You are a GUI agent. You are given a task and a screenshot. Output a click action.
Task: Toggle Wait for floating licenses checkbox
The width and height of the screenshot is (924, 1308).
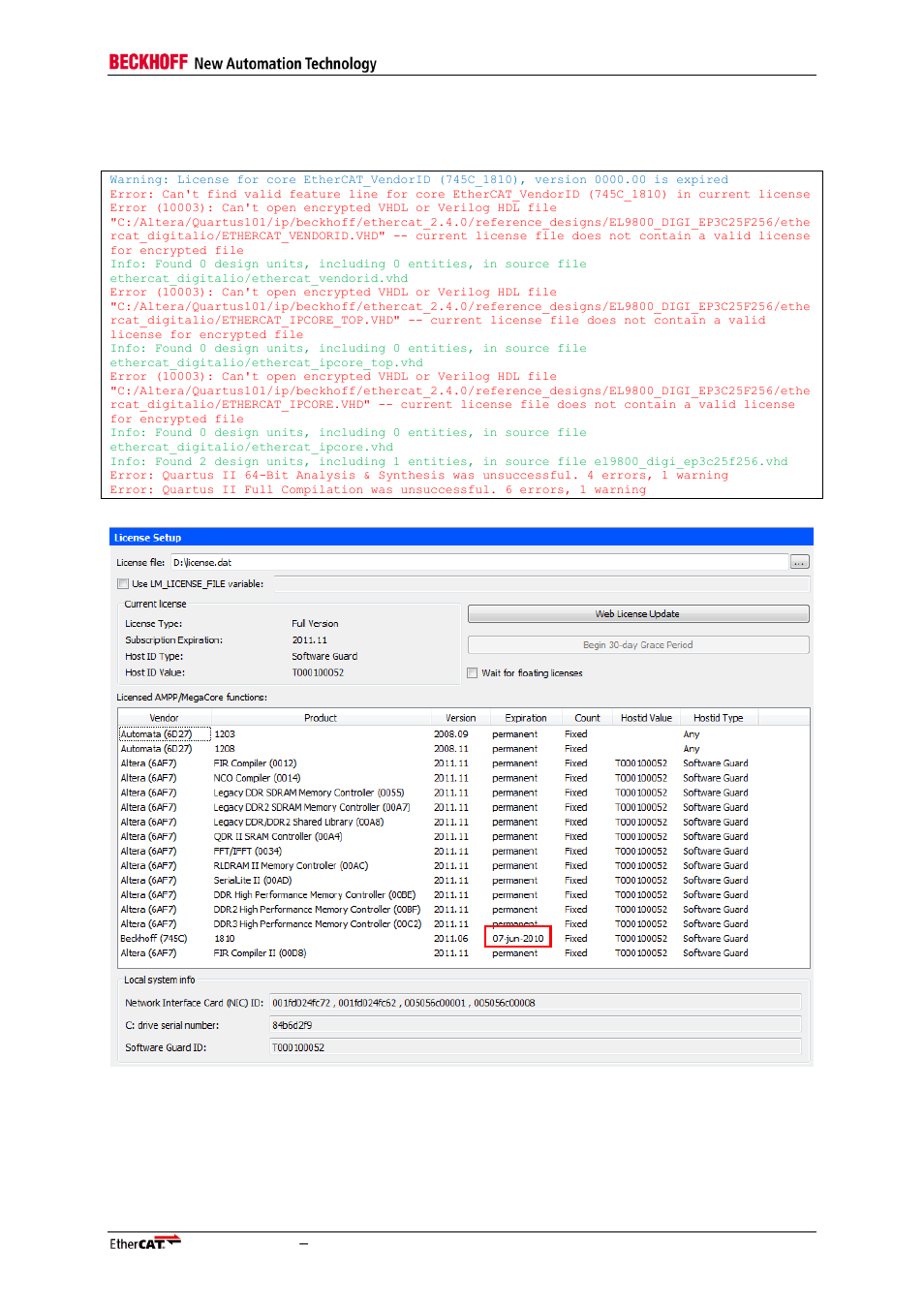click(473, 673)
